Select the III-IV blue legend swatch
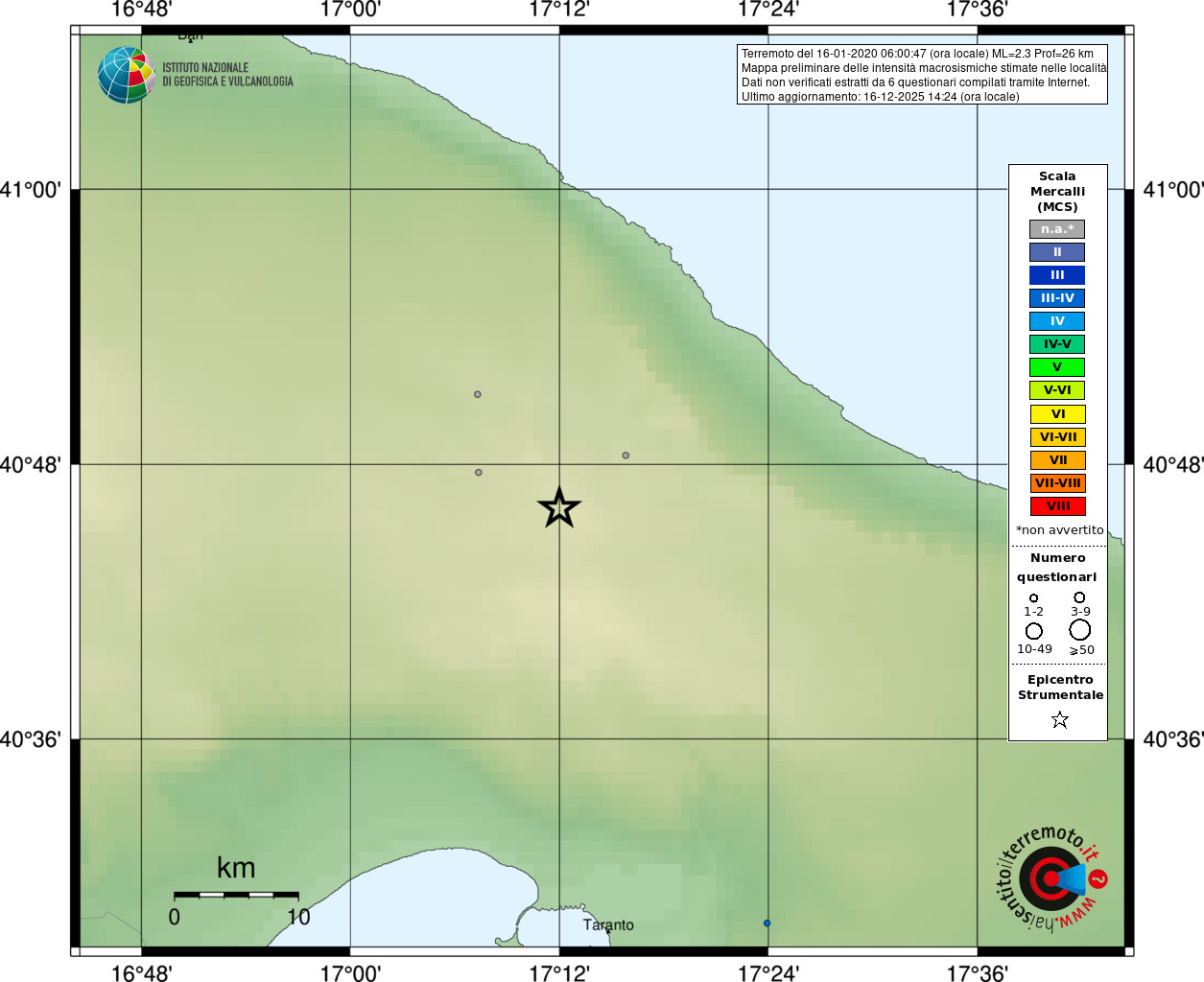This screenshot has height=982, width=1204. pos(1057,298)
